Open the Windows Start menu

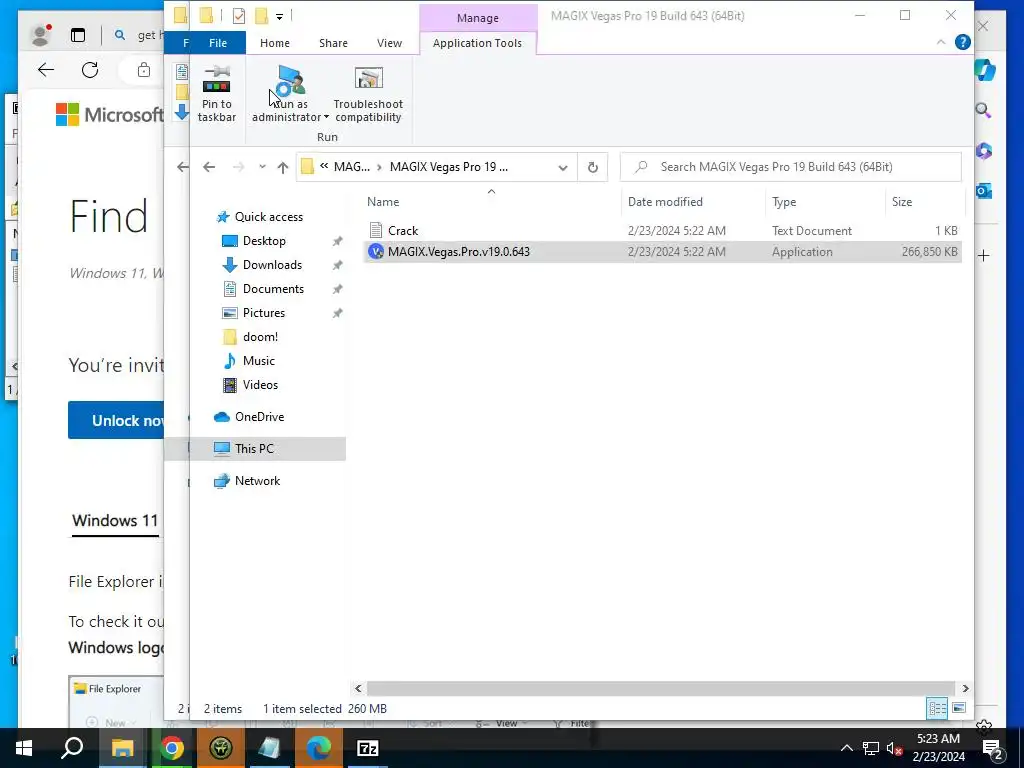24,748
